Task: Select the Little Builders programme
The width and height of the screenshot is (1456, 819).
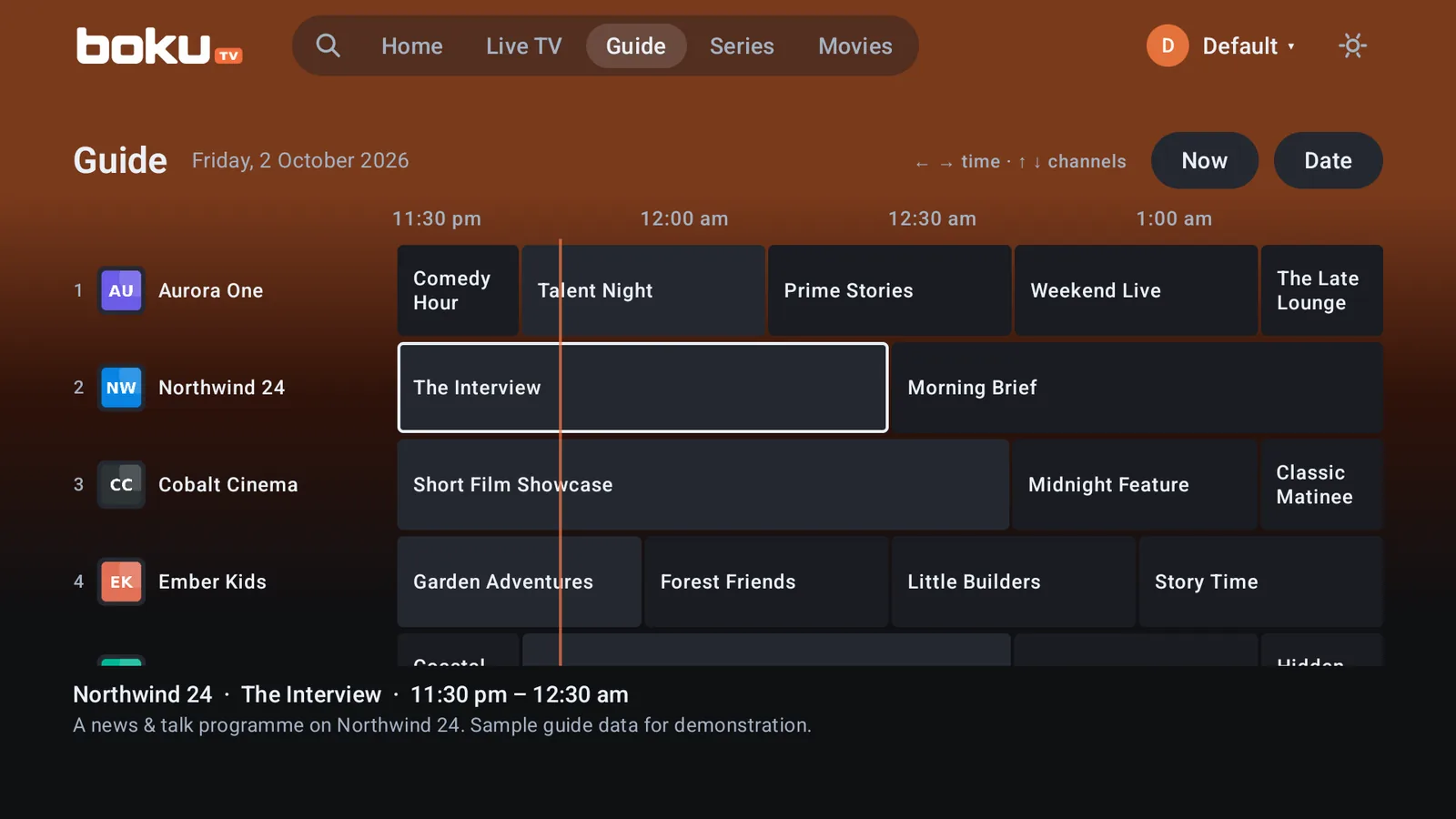Action: tap(1014, 581)
